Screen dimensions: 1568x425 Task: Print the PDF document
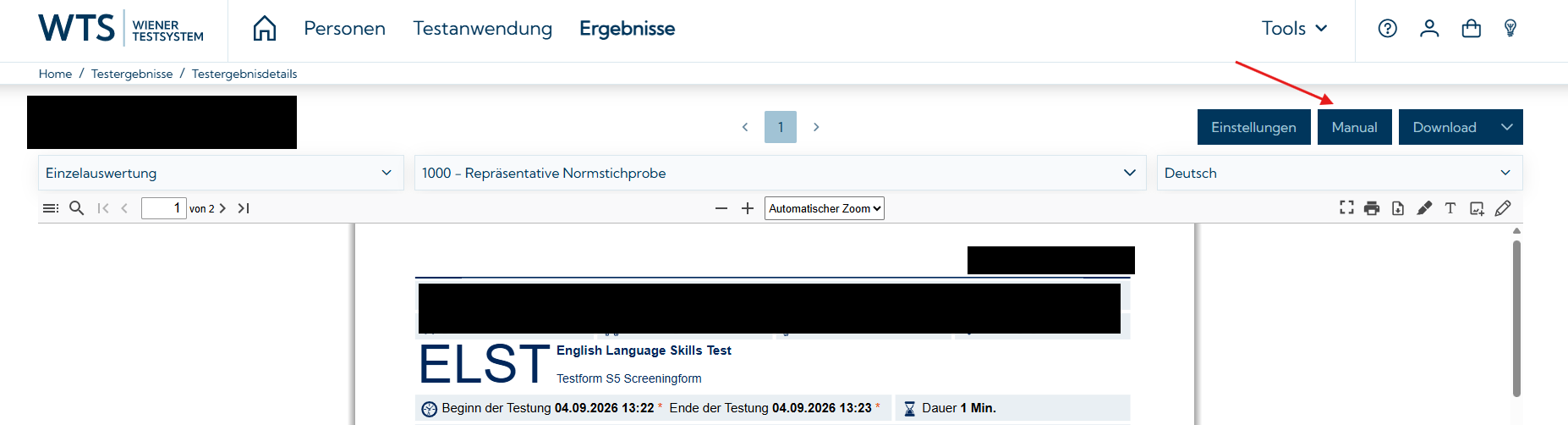point(1372,208)
